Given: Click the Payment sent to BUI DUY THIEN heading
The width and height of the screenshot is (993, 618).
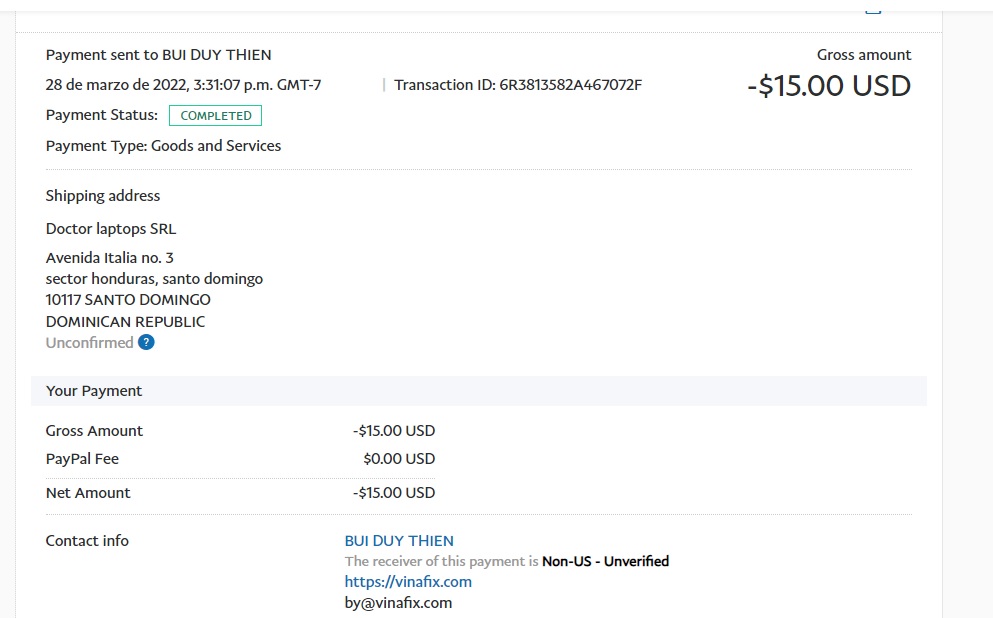Looking at the screenshot, I should pos(158,55).
